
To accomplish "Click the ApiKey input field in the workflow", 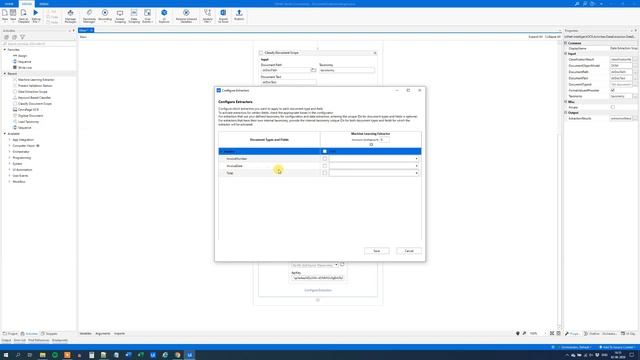I will (319, 278).
